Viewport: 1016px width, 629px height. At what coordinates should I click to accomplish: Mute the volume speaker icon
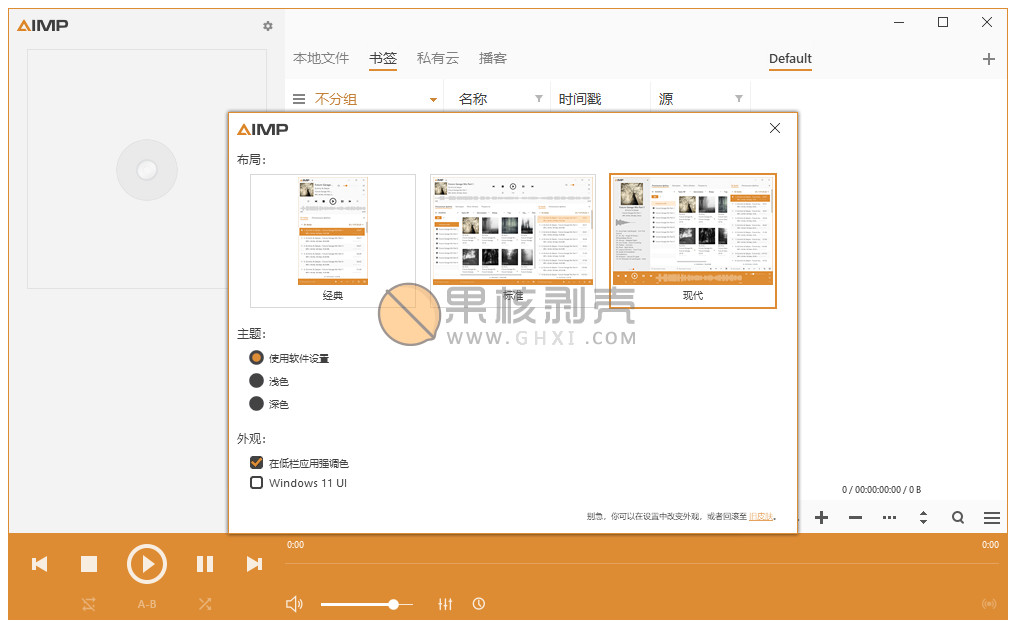pos(294,604)
